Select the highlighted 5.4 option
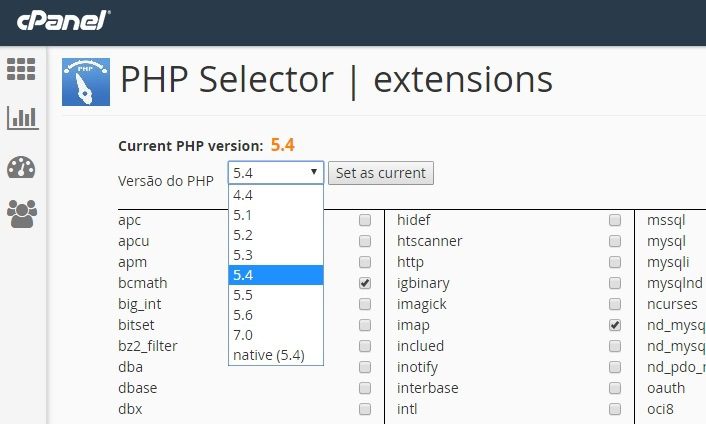 click(x=276, y=275)
